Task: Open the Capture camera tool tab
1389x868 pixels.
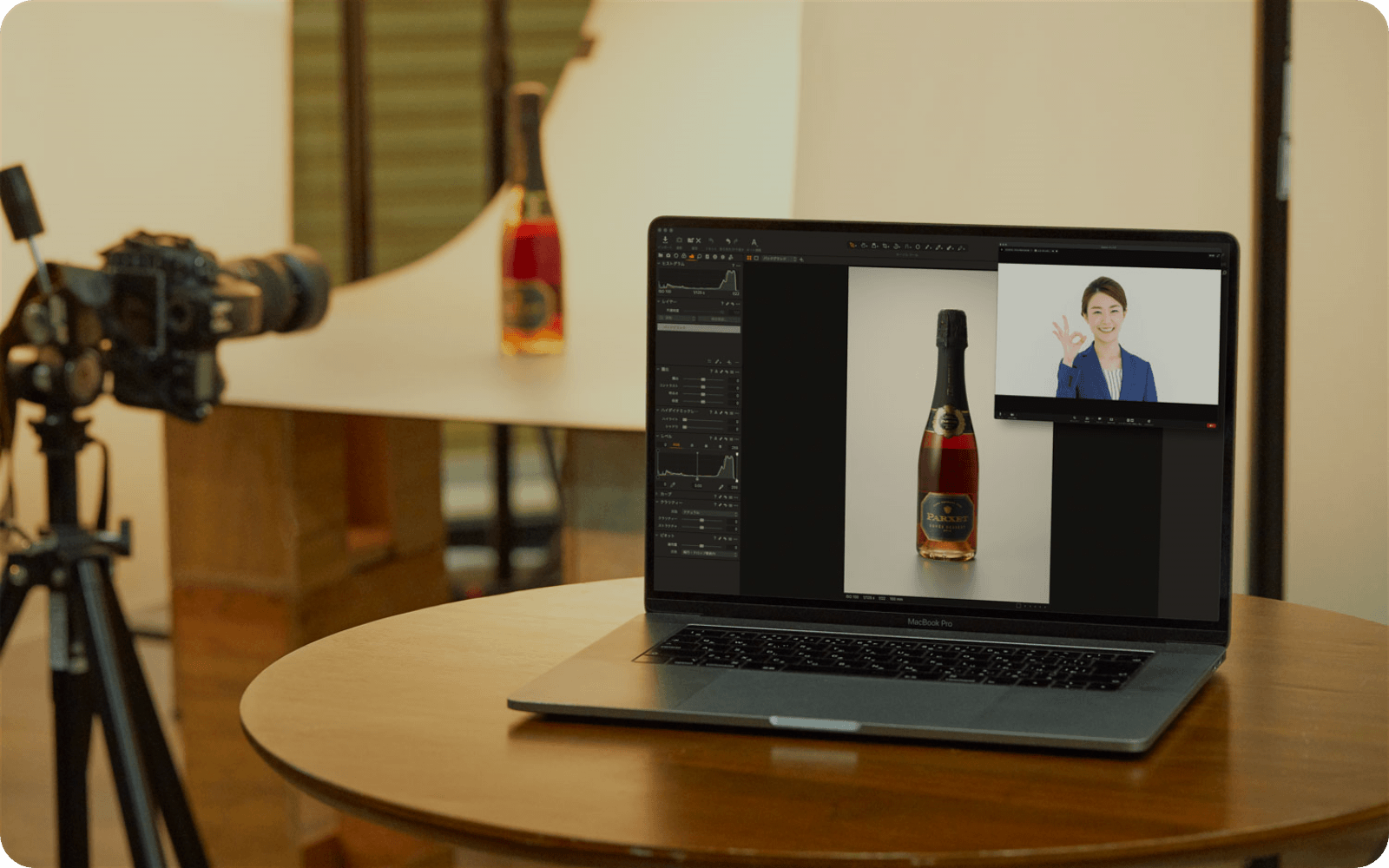Action: click(x=668, y=256)
